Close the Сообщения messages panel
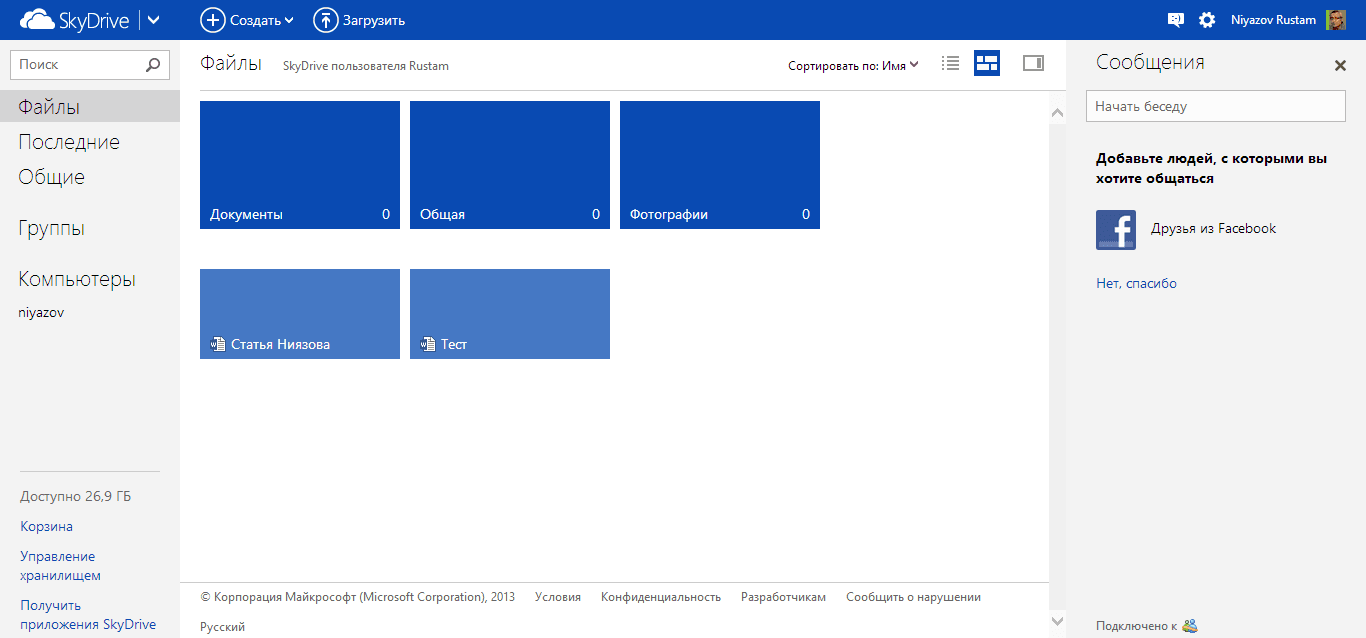The image size is (1366, 638). (x=1341, y=66)
